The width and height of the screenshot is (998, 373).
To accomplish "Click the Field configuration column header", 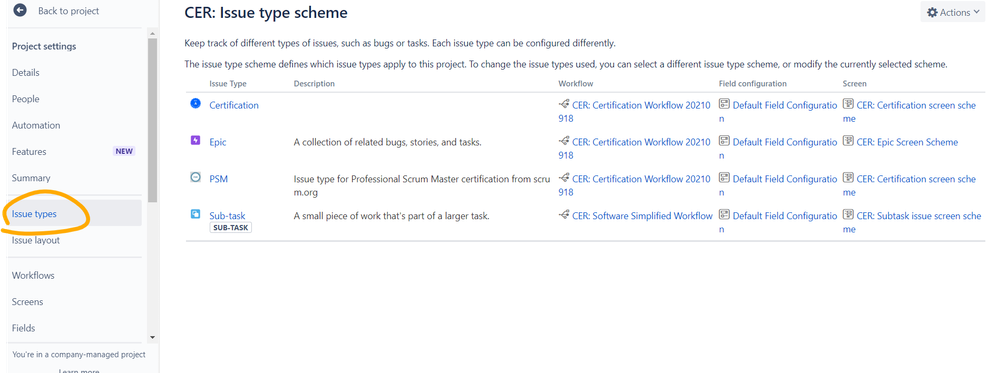I will click(x=752, y=83).
